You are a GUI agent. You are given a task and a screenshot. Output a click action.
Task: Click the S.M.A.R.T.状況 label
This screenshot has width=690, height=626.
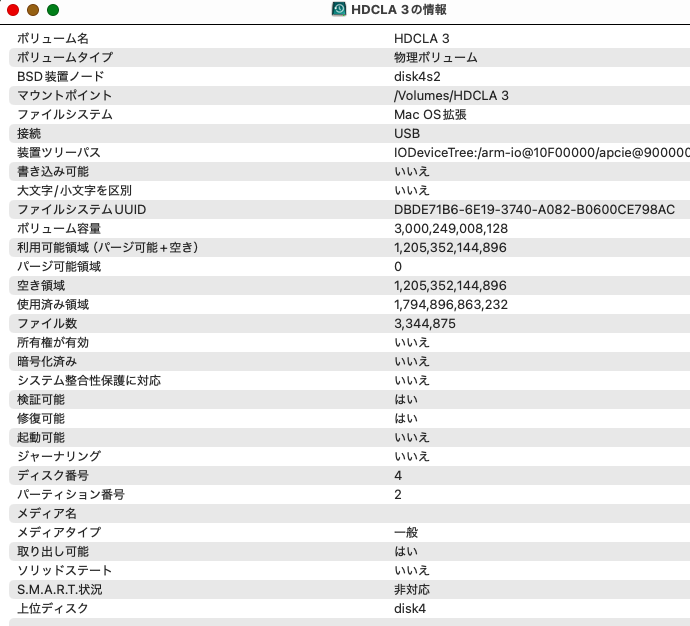(60, 589)
